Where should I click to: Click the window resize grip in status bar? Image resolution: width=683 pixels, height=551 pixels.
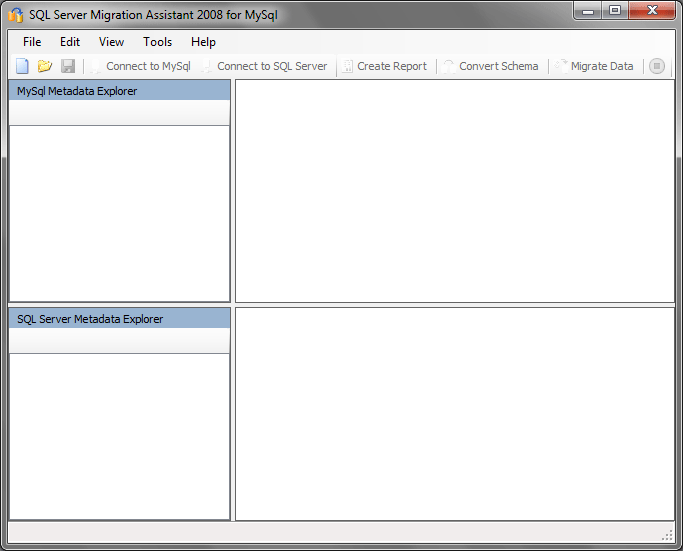click(669, 535)
